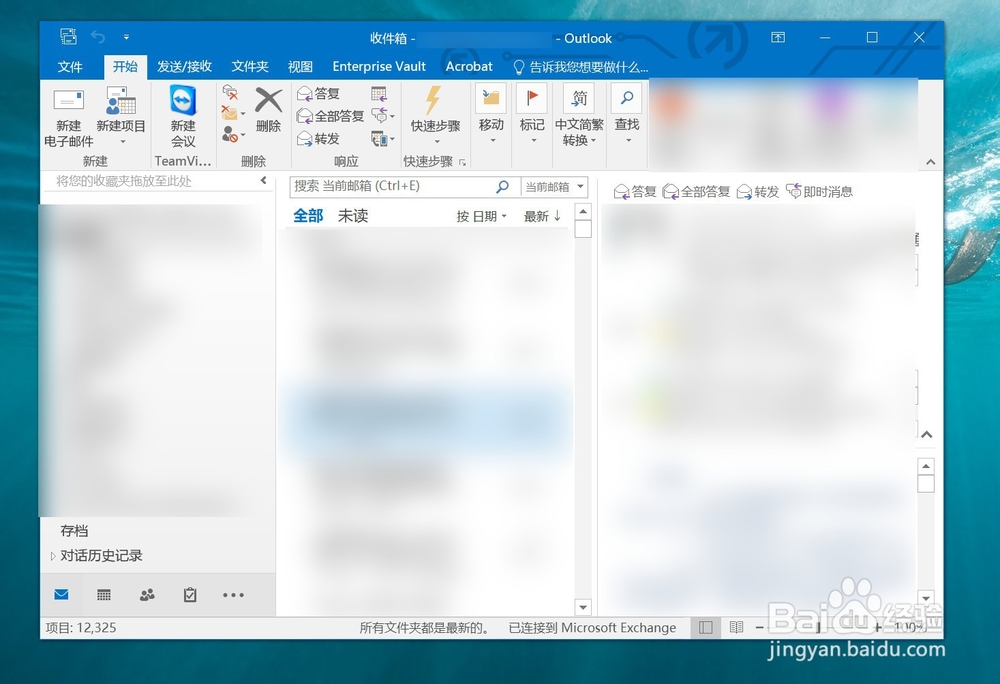Image resolution: width=1000 pixels, height=684 pixels.
Task: Show 全部 (All) messages filter
Action: click(x=308, y=216)
